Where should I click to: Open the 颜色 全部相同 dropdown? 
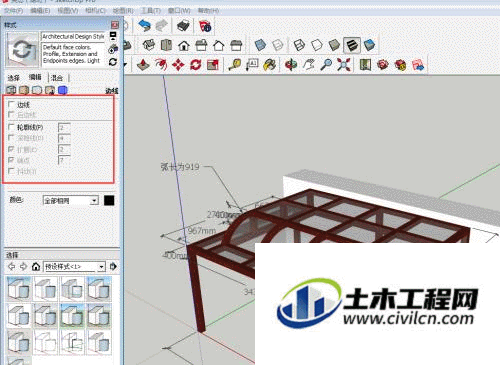[x=71, y=201]
